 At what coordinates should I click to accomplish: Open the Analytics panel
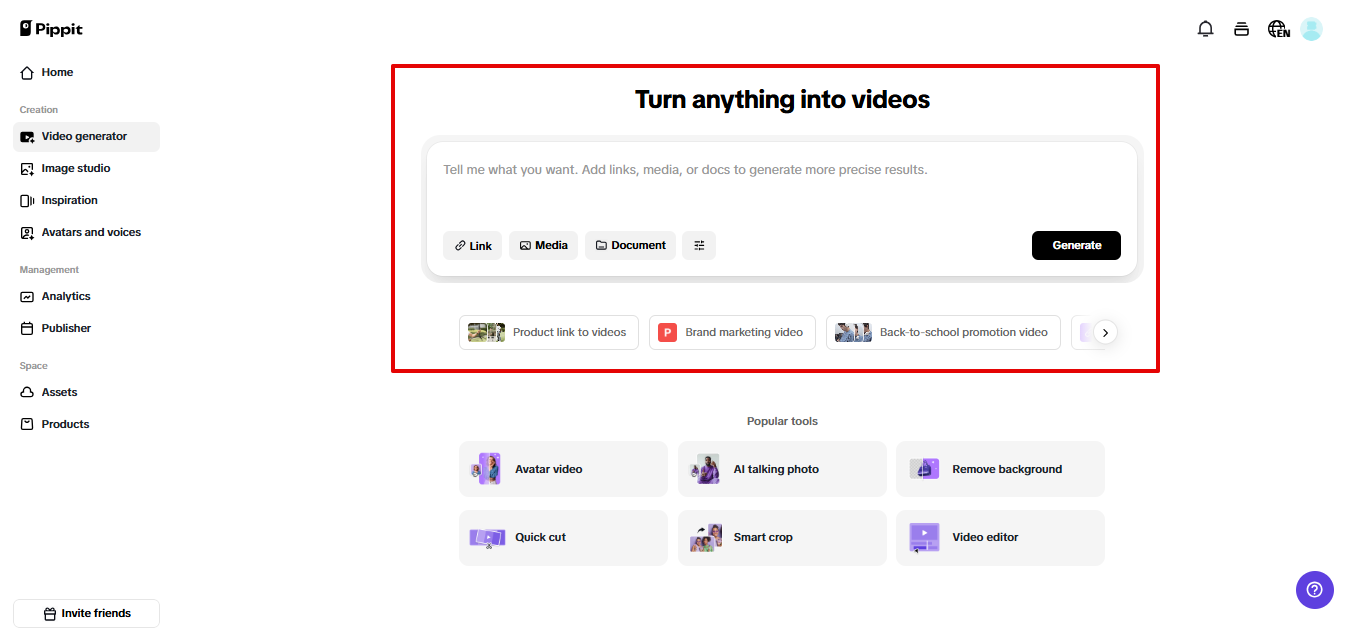coord(65,296)
